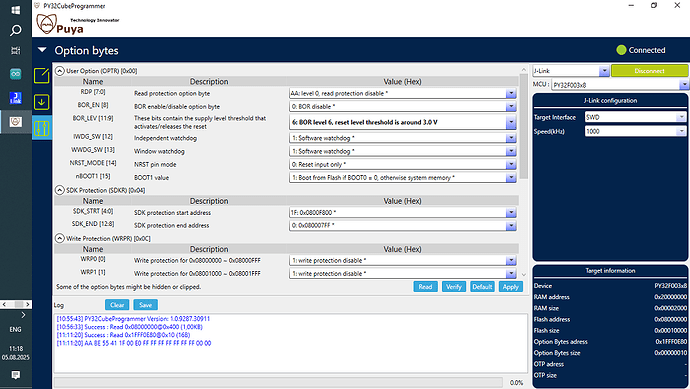
Task: Open the erase and programming download icon
Action: [42, 102]
